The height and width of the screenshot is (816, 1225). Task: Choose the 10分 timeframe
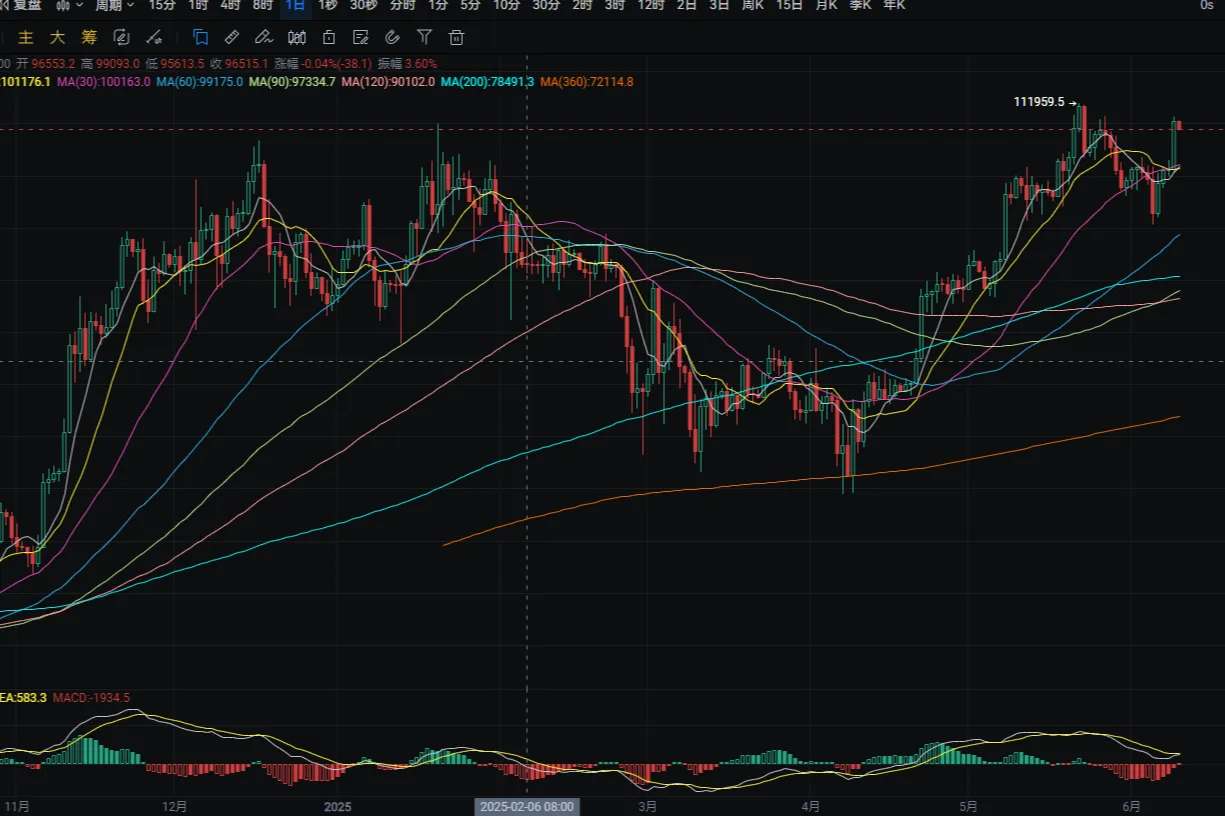click(x=507, y=5)
